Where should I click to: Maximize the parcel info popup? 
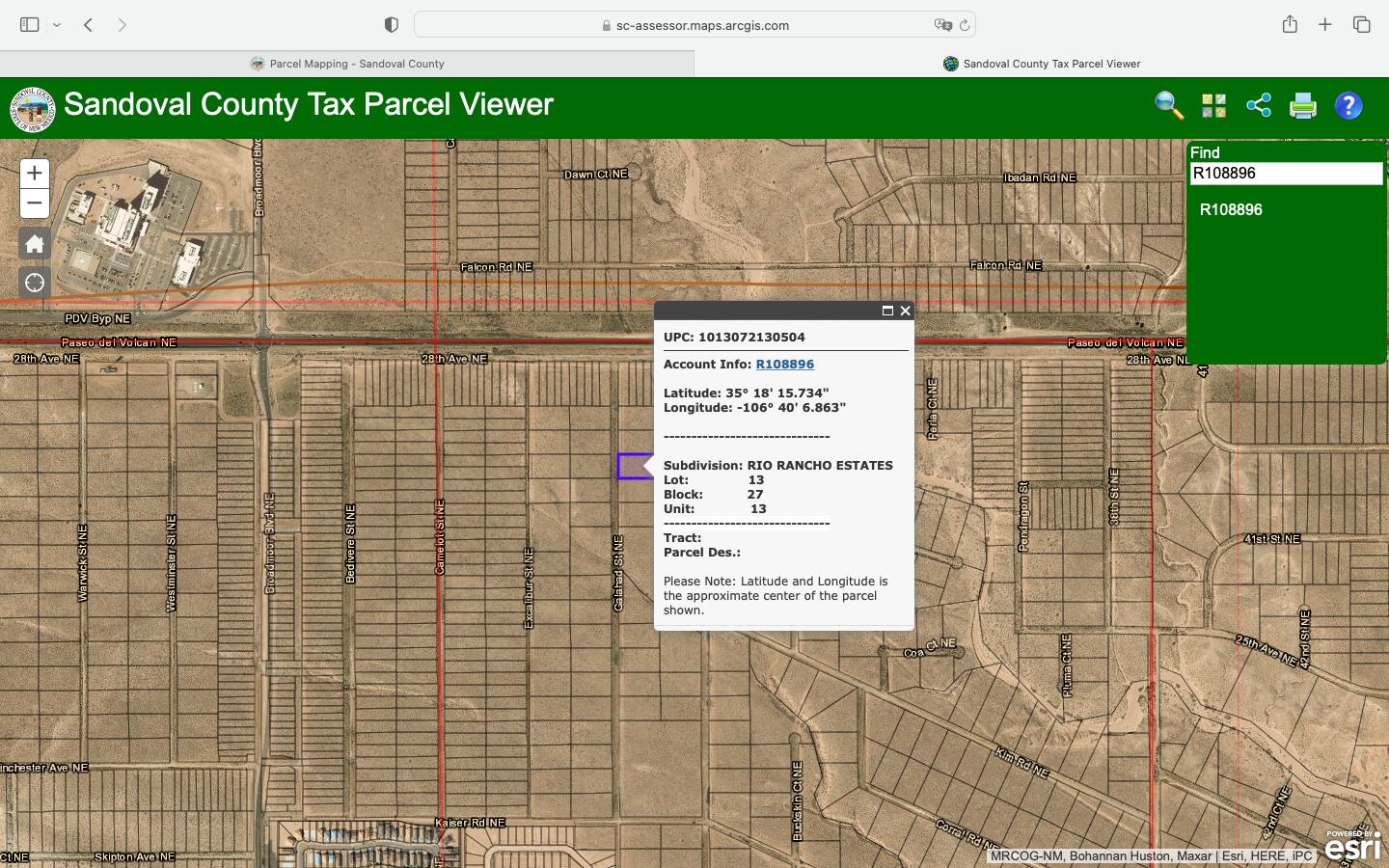pyautogui.click(x=887, y=311)
